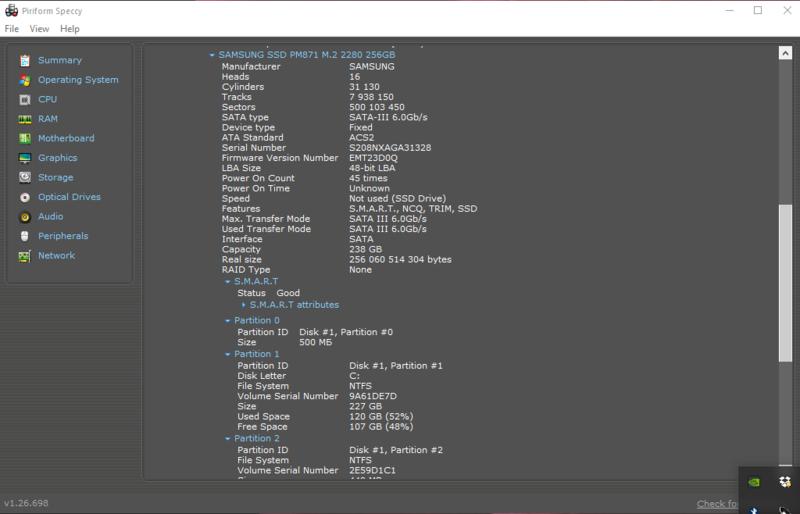
Task: Click the Real size value 256 060 514 304 bytes
Action: [400, 259]
